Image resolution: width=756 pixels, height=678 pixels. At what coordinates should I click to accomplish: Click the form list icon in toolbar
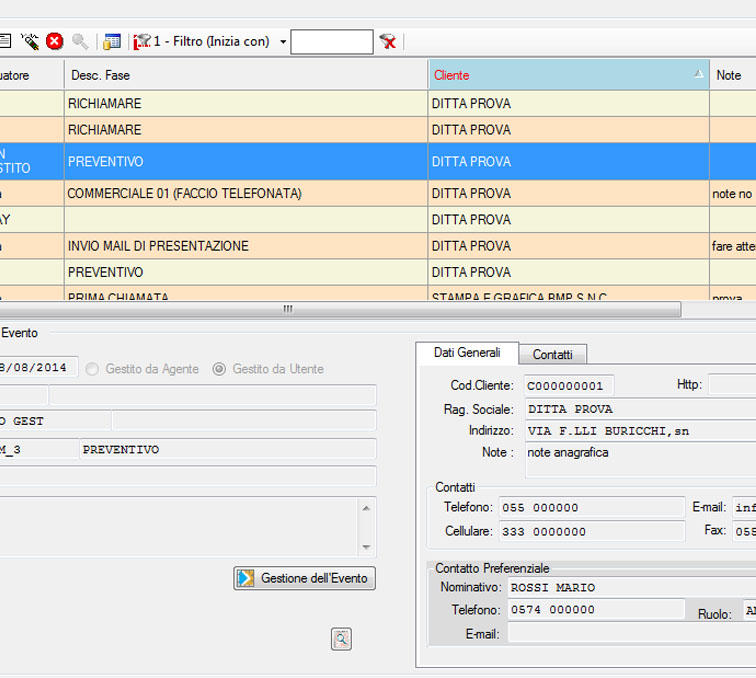[5, 41]
